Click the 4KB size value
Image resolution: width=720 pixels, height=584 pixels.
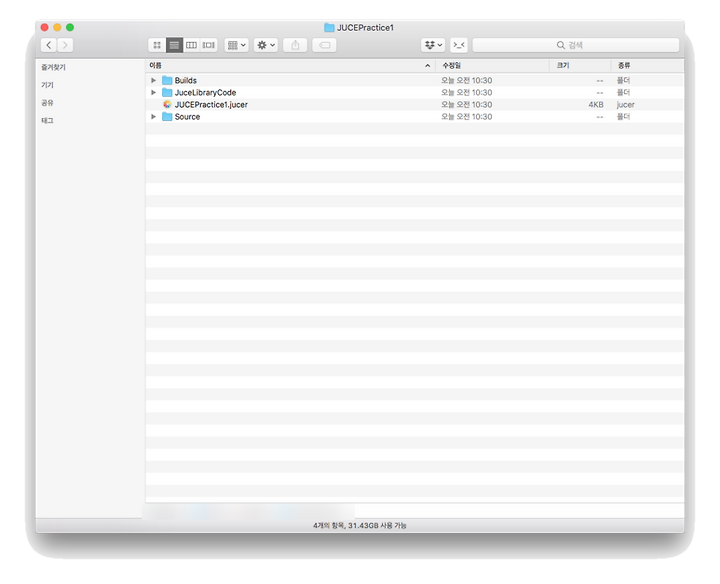[596, 105]
